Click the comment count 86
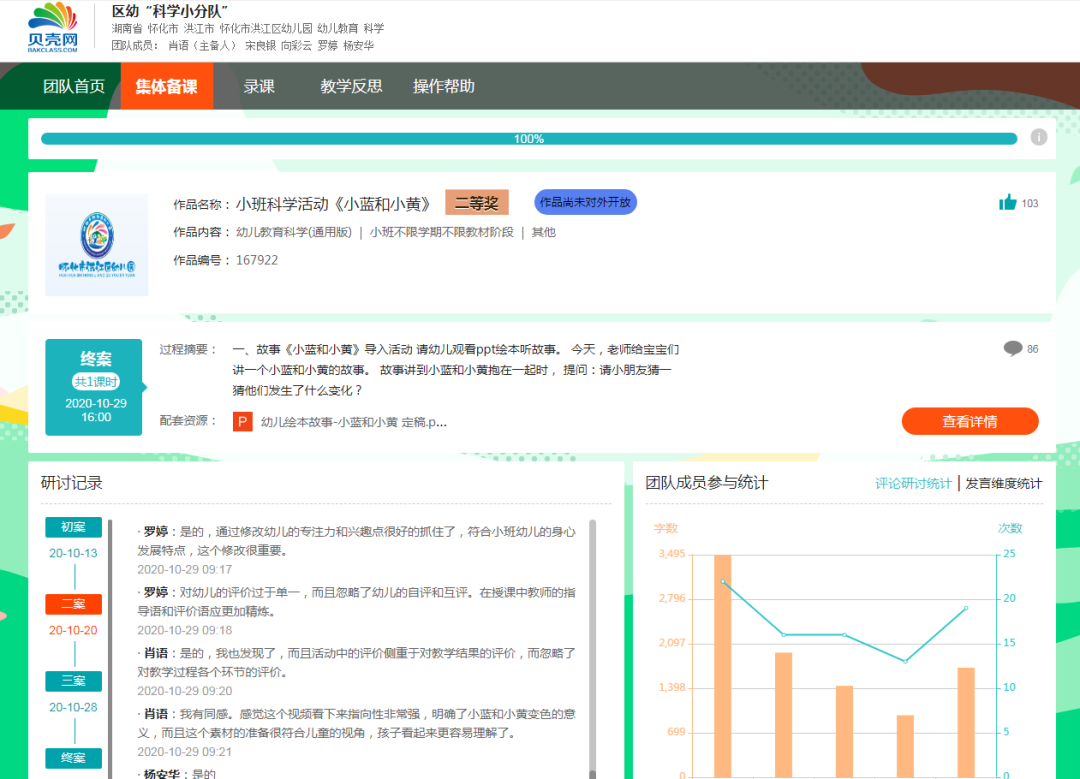The image size is (1080, 779). click(1032, 349)
